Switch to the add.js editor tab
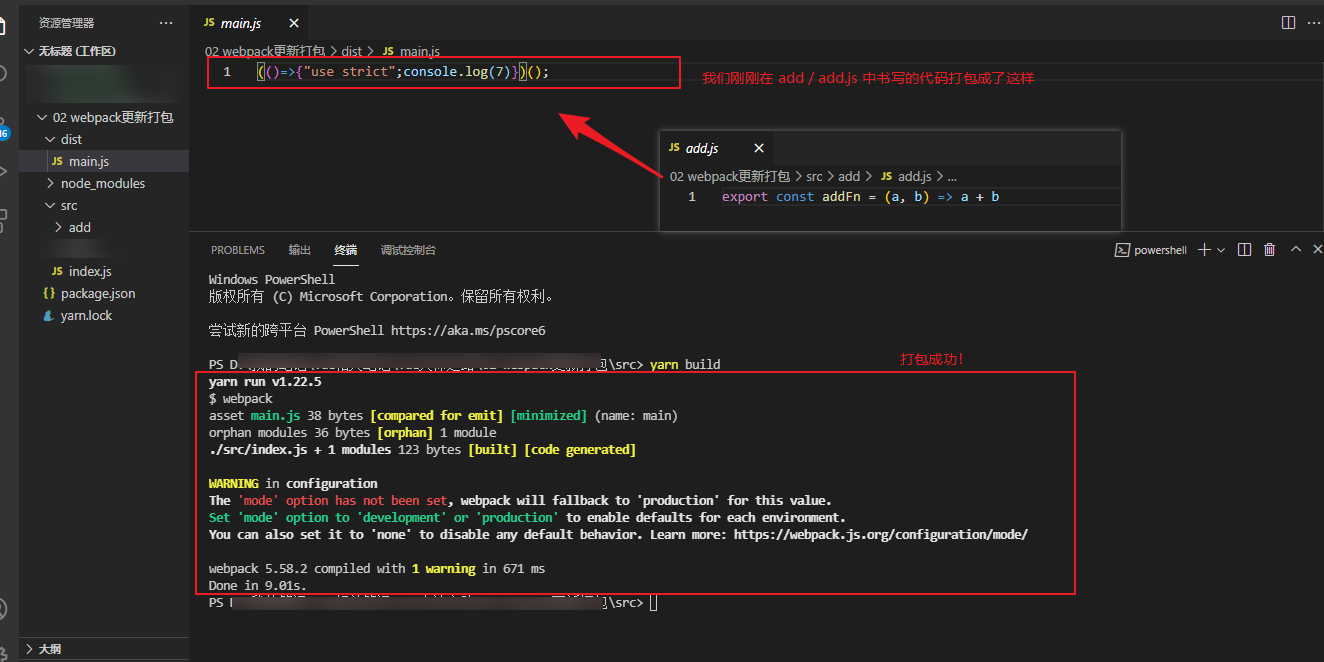 tap(702, 148)
